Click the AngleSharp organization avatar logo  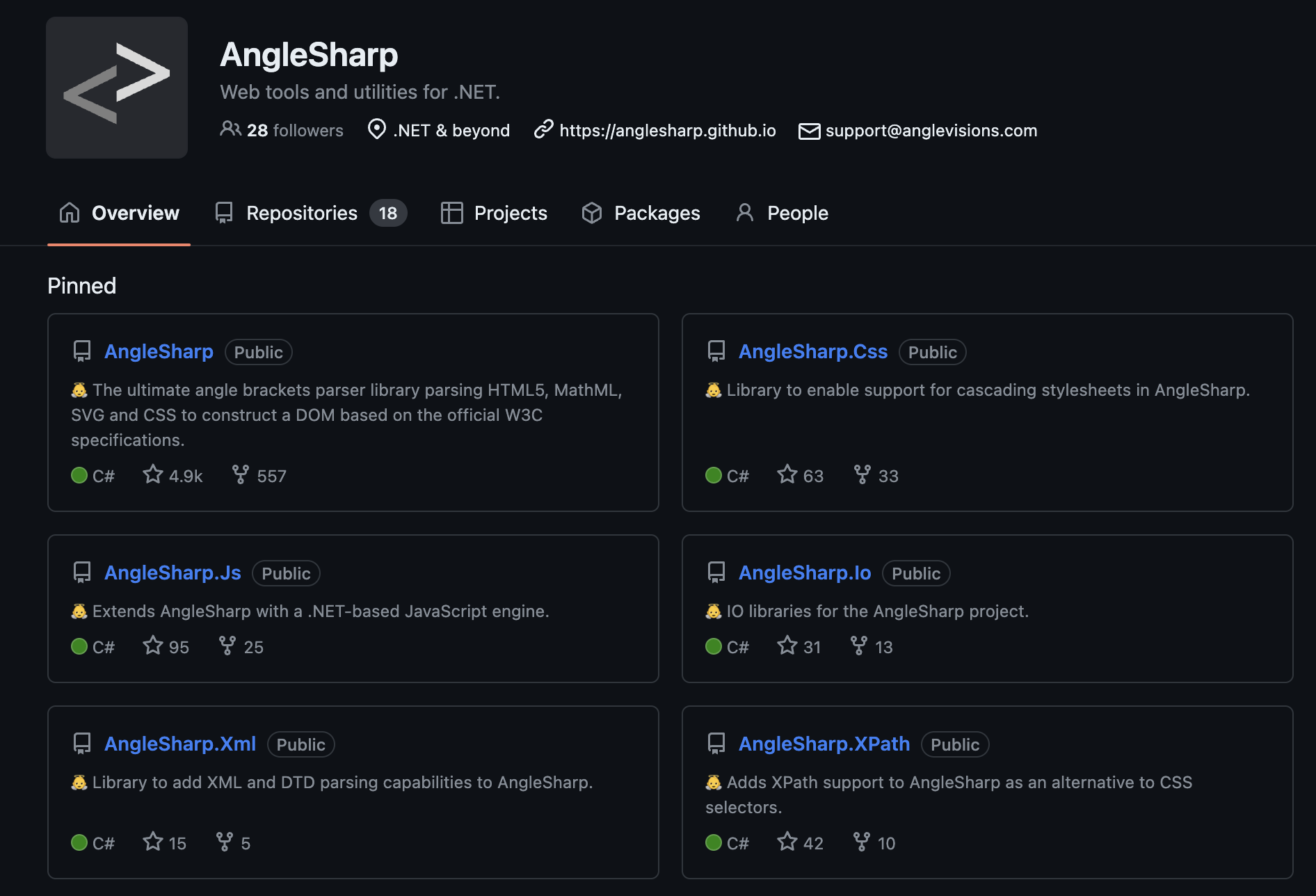117,88
